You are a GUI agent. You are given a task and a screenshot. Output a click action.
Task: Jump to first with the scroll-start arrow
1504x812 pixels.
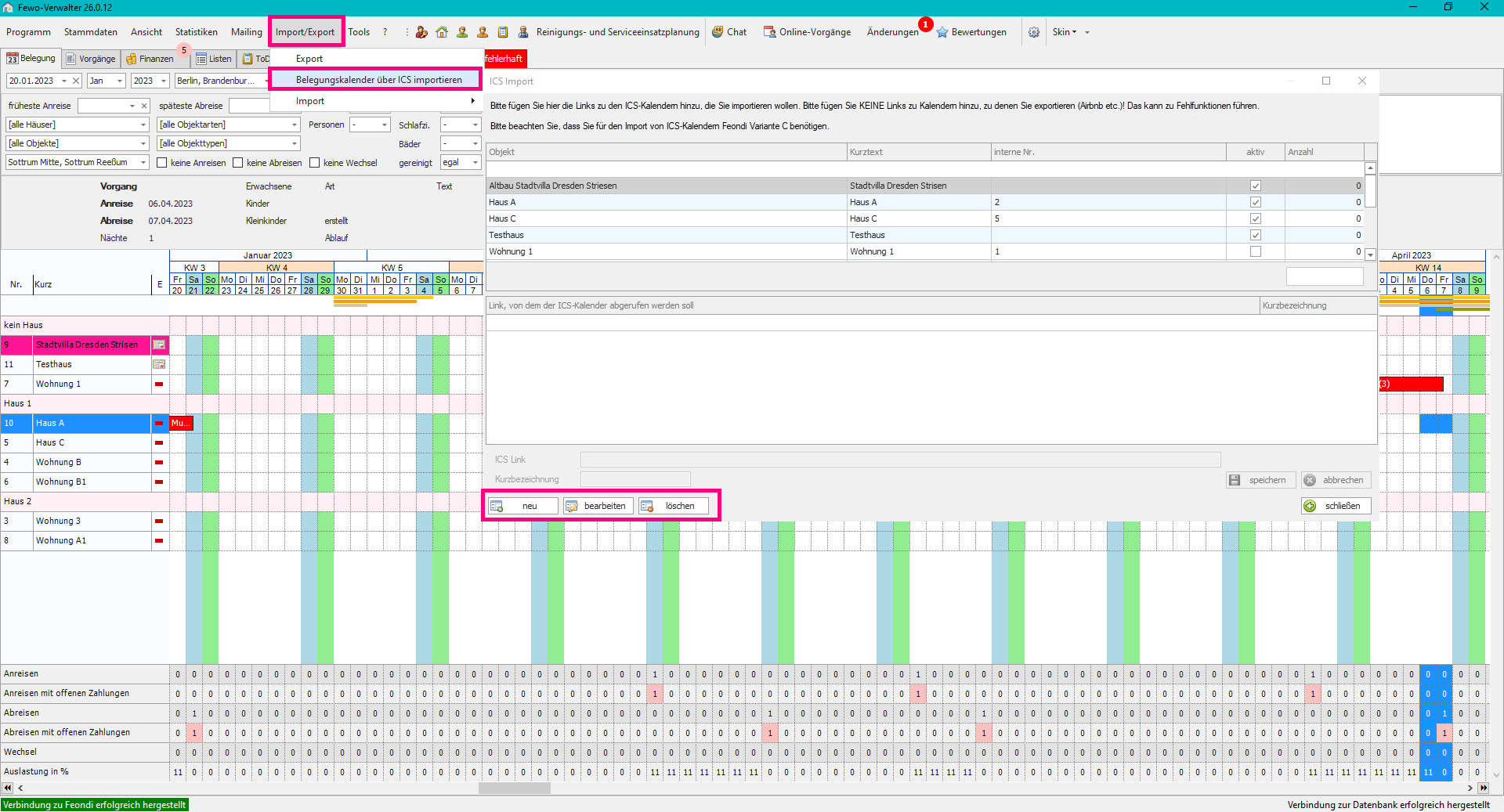coord(8,788)
